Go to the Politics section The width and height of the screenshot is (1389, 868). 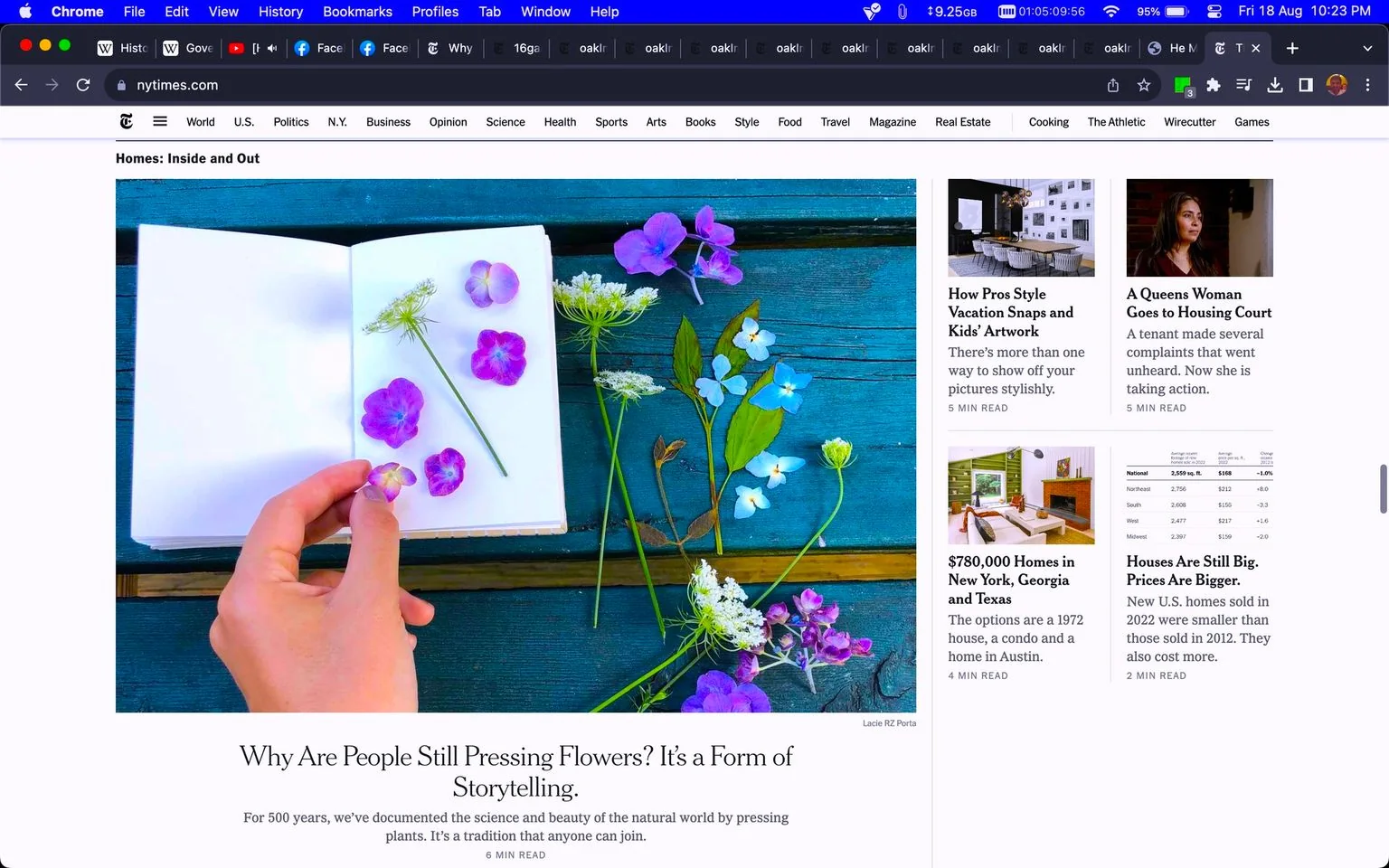pos(291,122)
